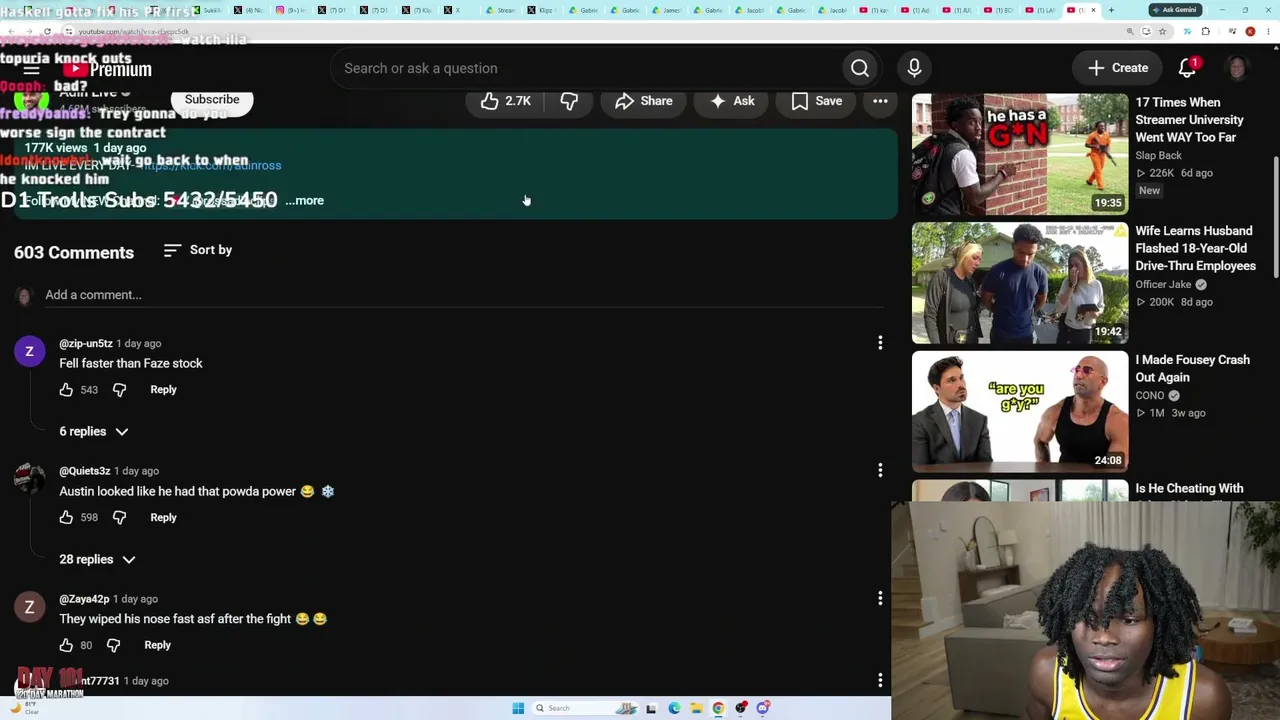Go to YouTube Premium home logo
The image size is (1280, 720).
click(x=107, y=69)
